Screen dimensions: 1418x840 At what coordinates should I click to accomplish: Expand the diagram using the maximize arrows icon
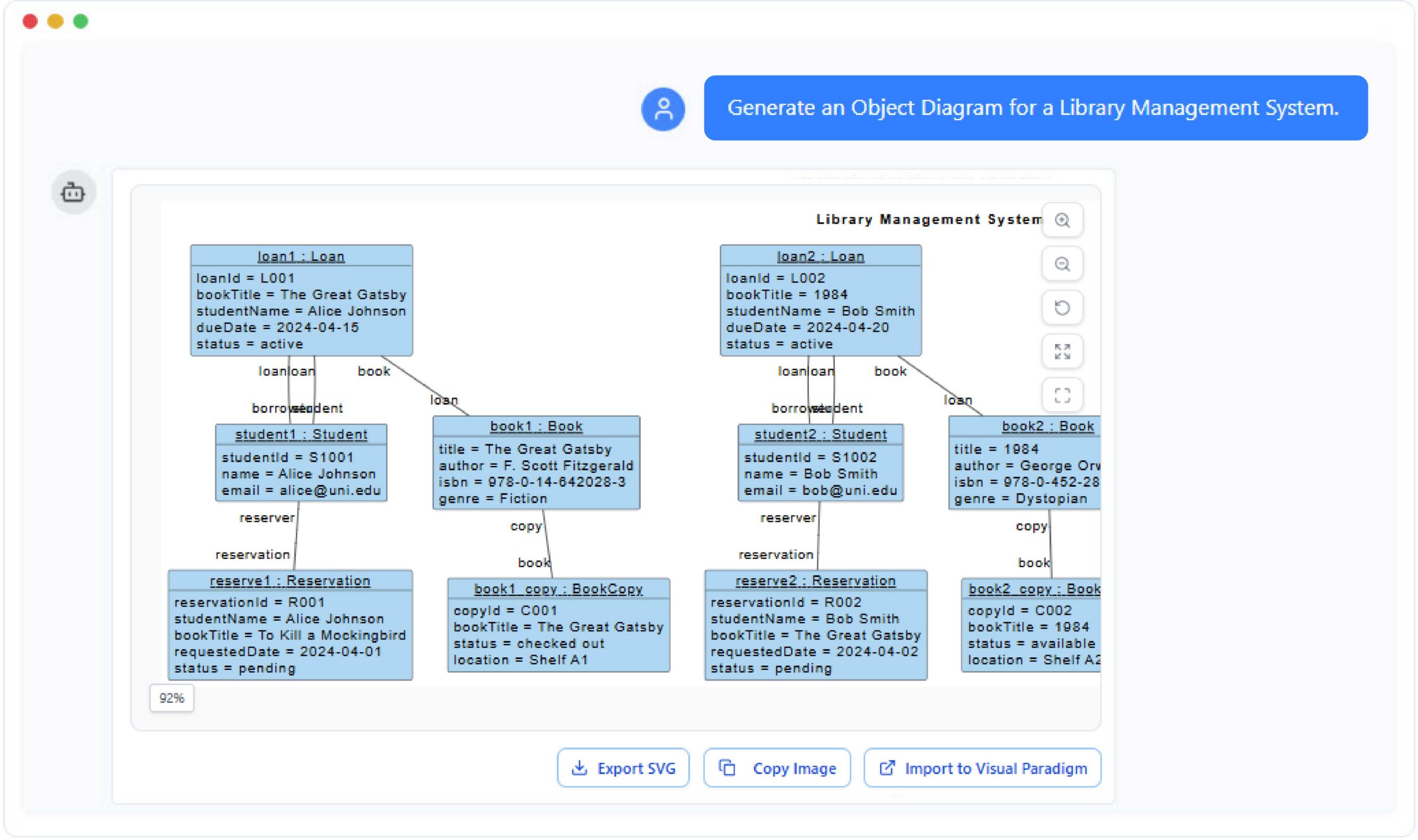click(x=1062, y=352)
